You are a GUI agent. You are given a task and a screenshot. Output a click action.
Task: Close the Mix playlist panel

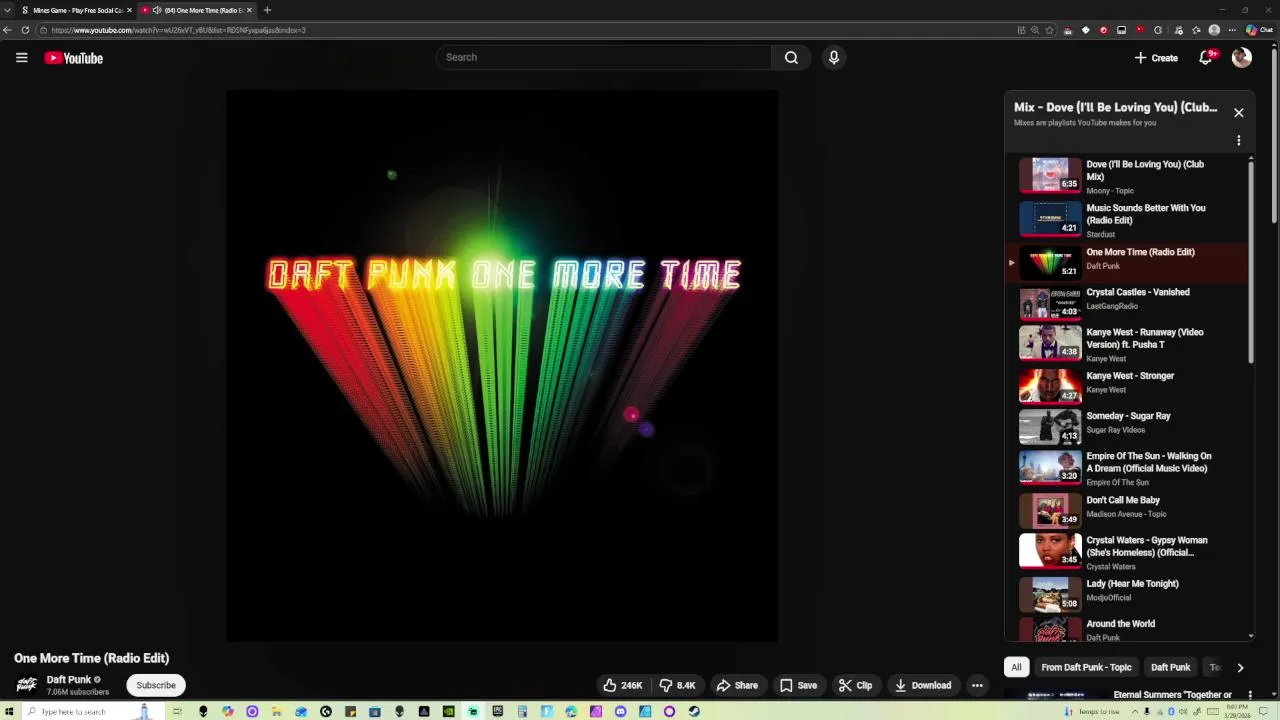(x=1238, y=113)
